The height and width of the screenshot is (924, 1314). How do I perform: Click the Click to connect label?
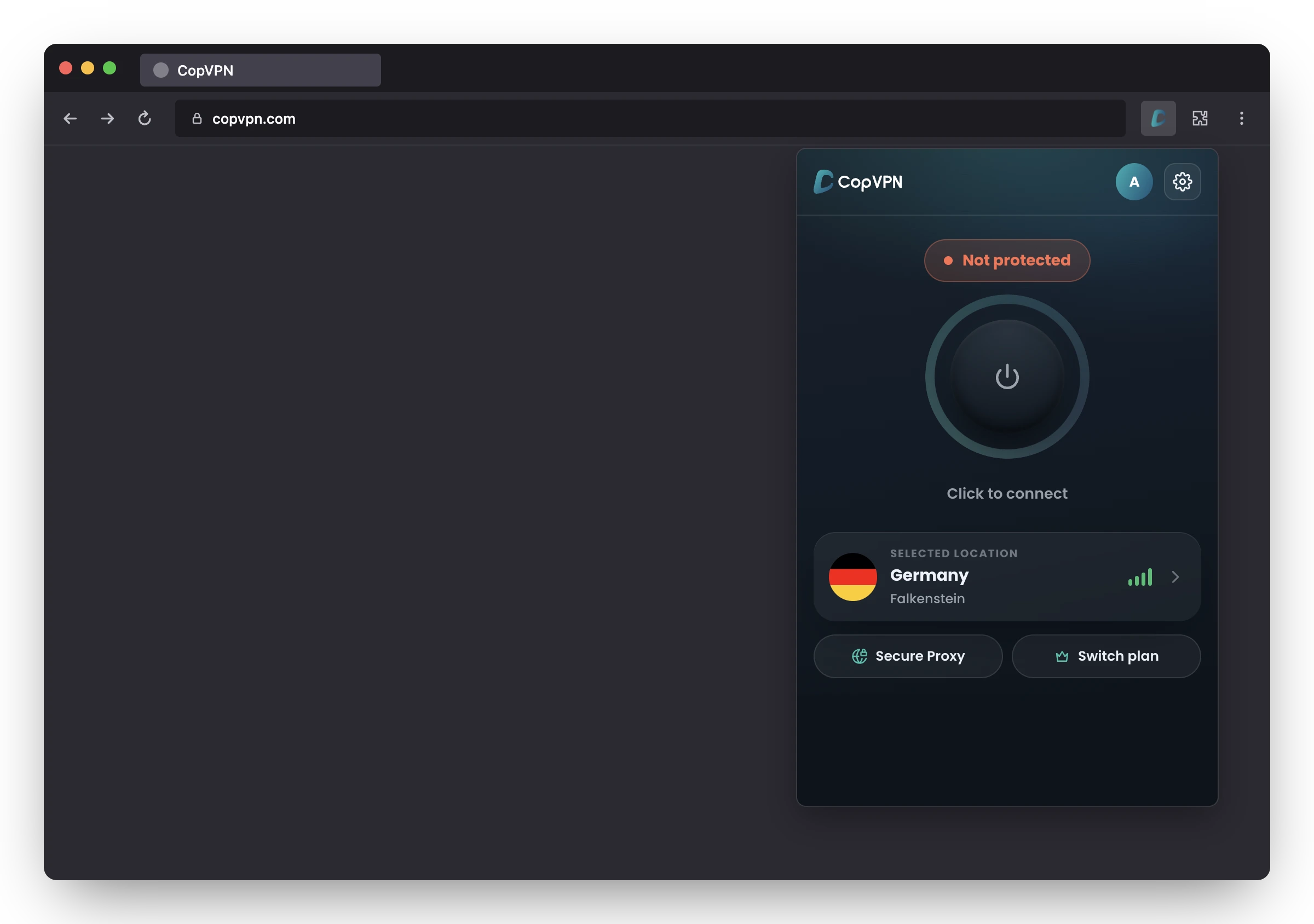click(x=1007, y=493)
